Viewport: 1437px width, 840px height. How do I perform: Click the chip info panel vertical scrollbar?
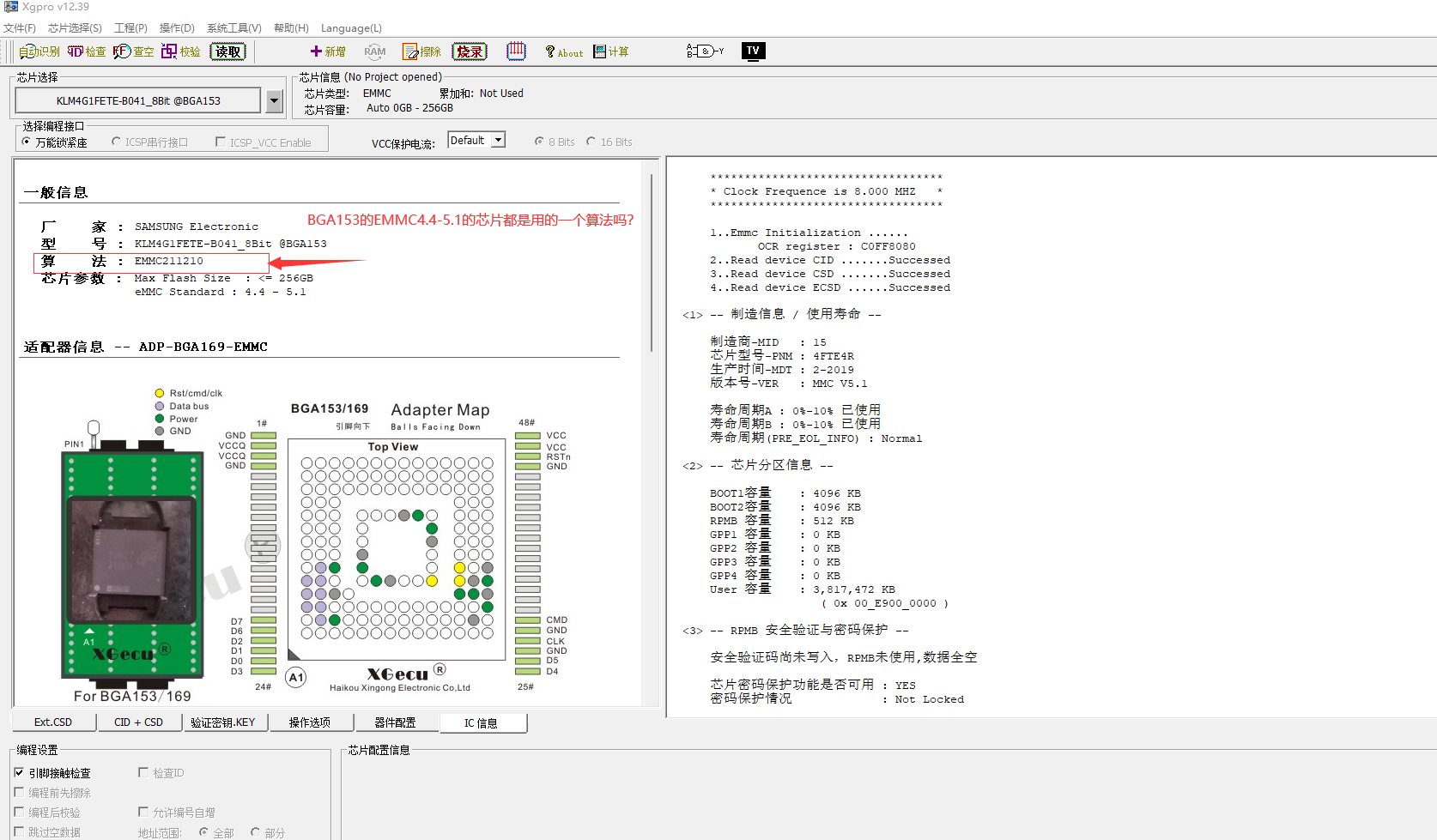tap(652, 262)
